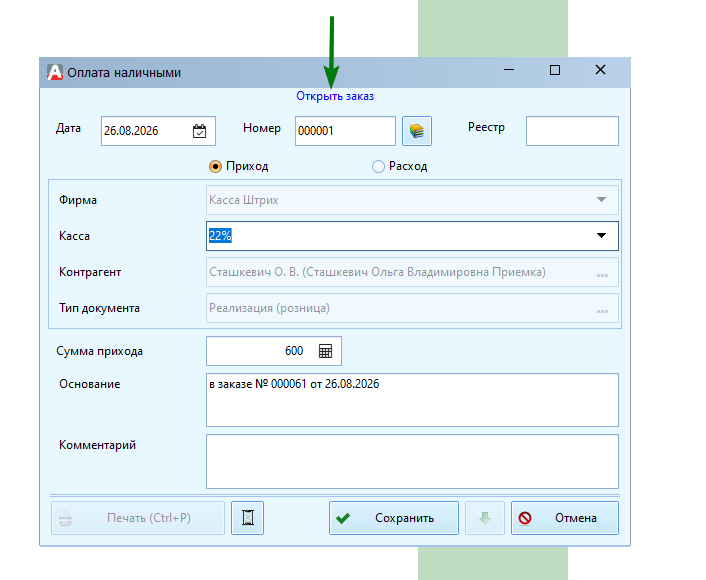Click the application logo in title bar
This screenshot has width=706, height=580.
55,72
